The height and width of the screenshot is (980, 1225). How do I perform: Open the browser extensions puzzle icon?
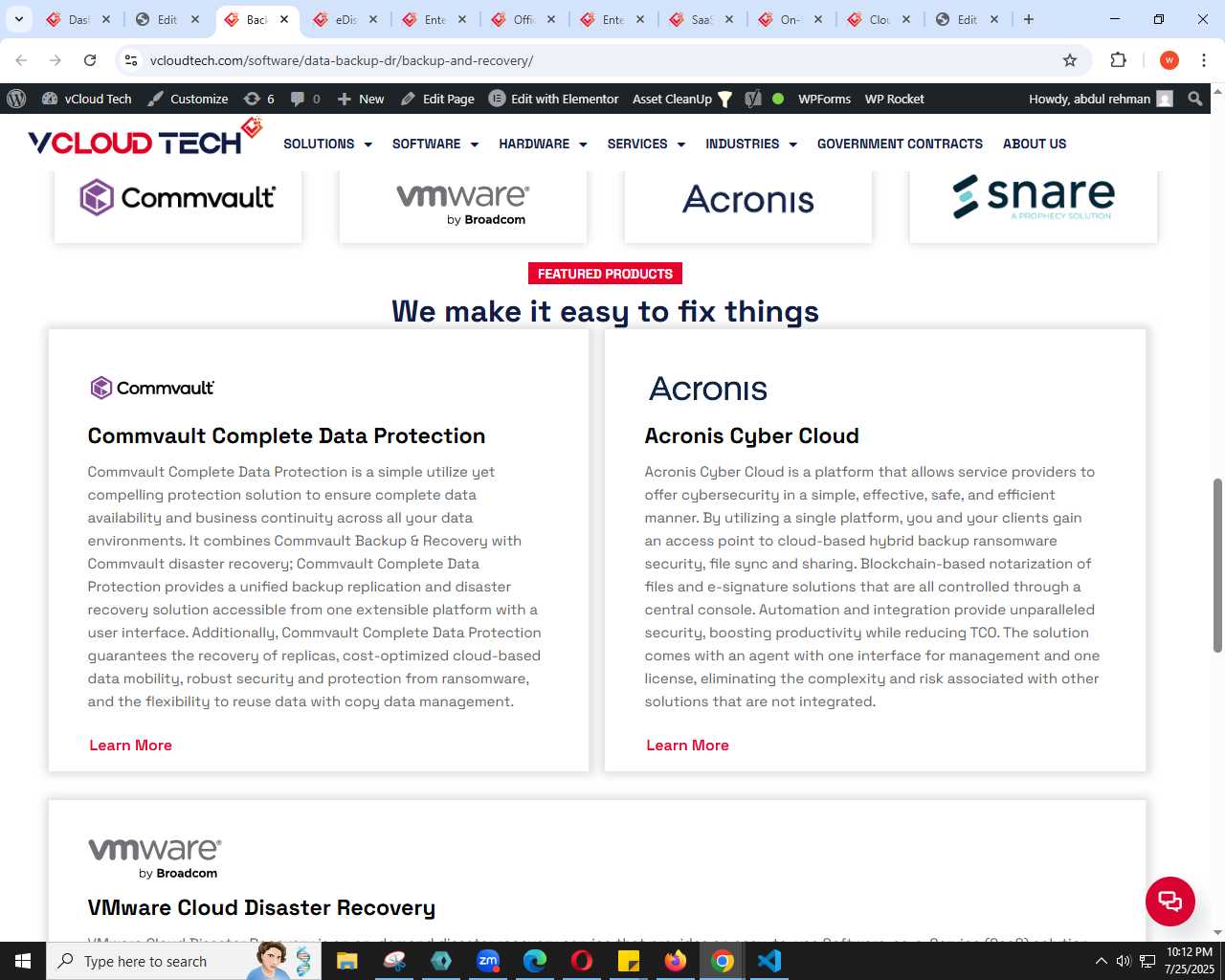(x=1118, y=60)
